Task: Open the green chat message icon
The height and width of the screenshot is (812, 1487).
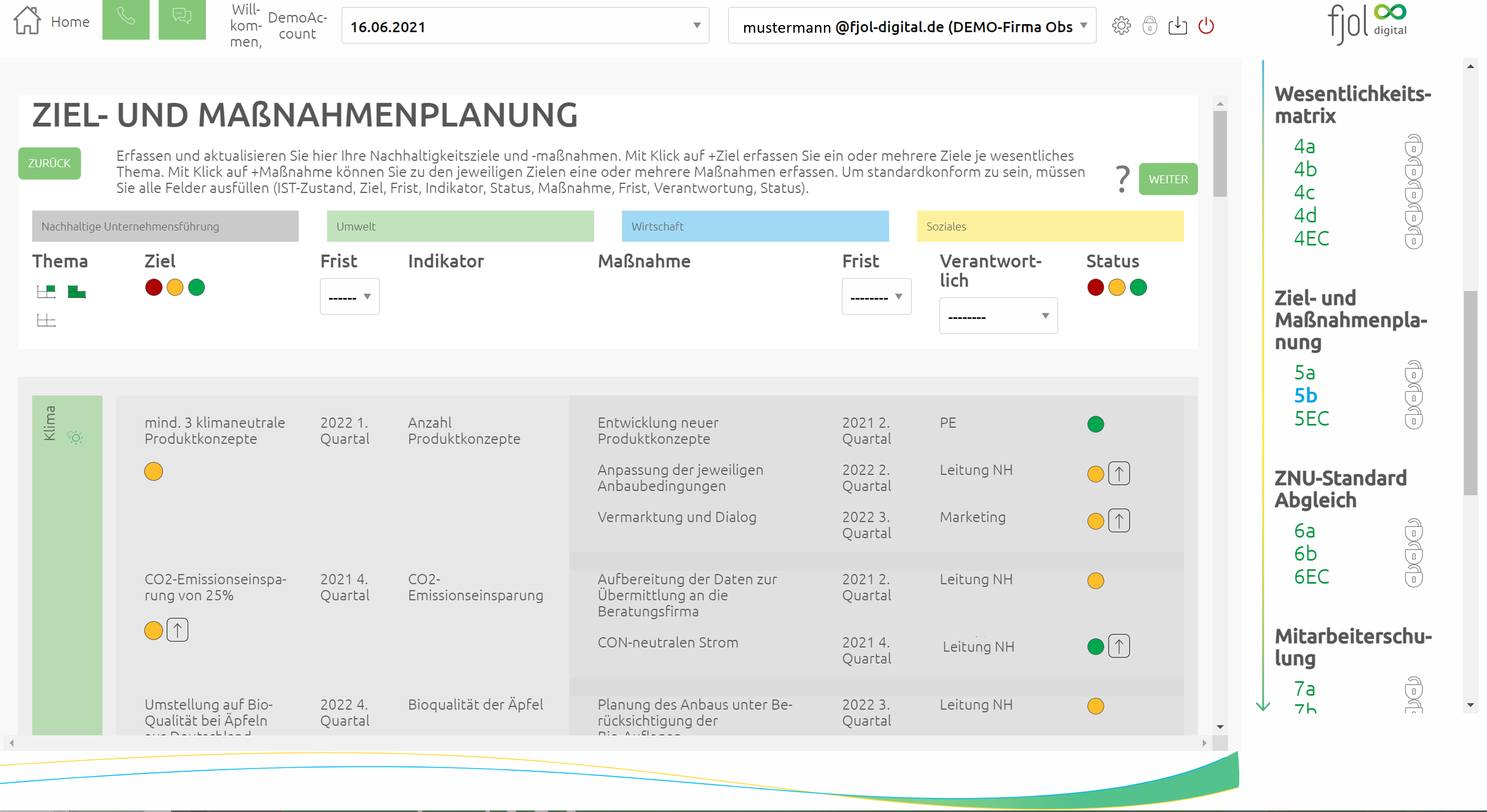Action: point(182,19)
